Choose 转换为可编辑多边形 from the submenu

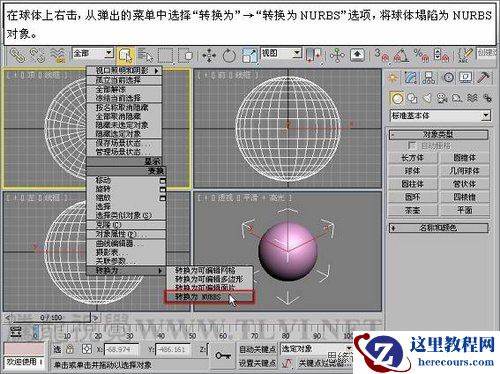click(x=209, y=279)
